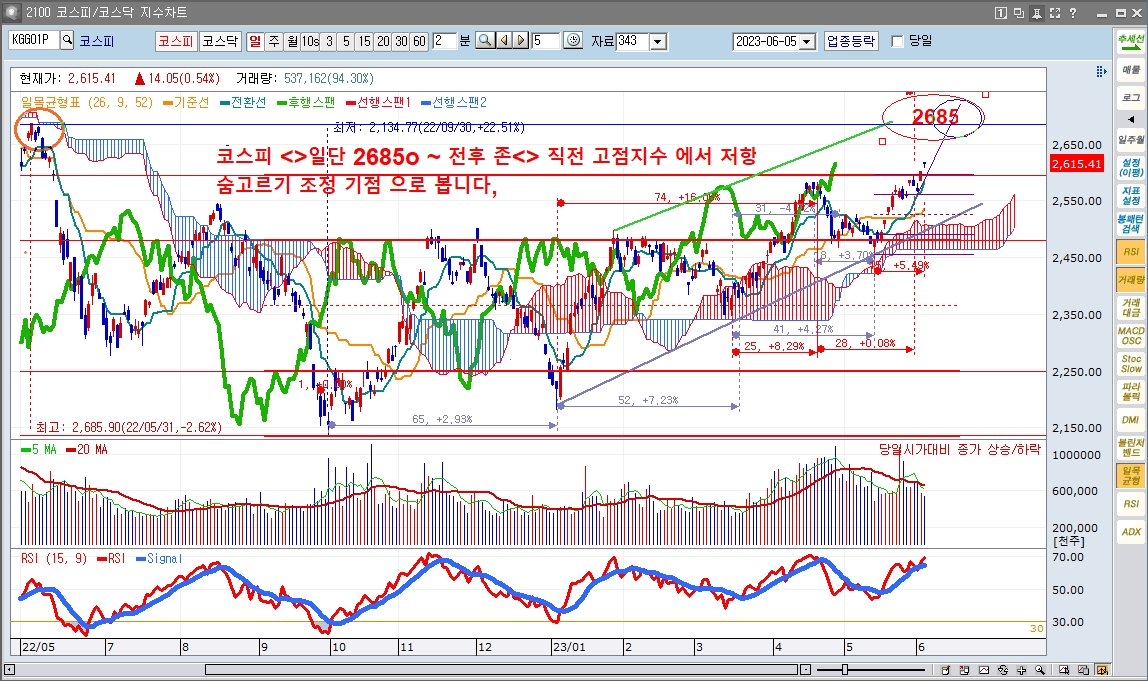Click the clock icon in toolbar
Image resolution: width=1148 pixels, height=681 pixels.
(x=573, y=41)
